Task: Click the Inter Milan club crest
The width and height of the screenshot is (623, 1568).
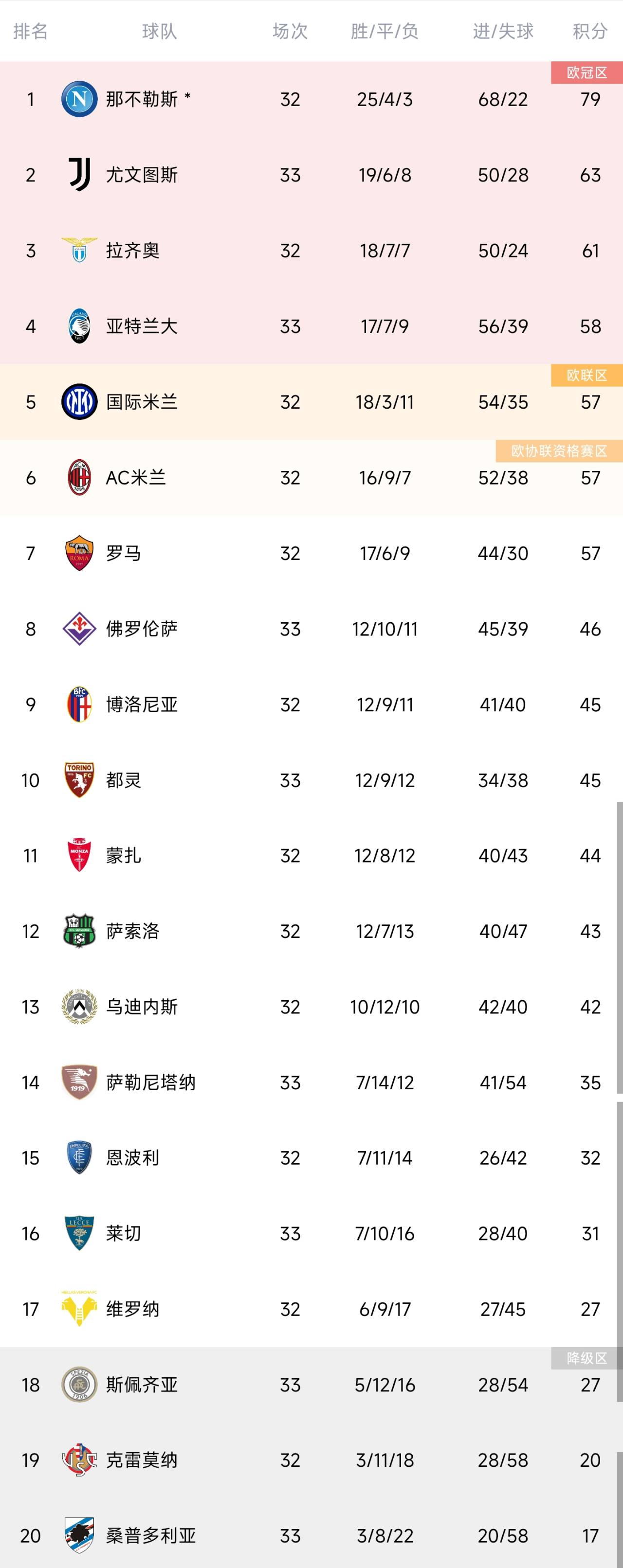Action: point(79,402)
